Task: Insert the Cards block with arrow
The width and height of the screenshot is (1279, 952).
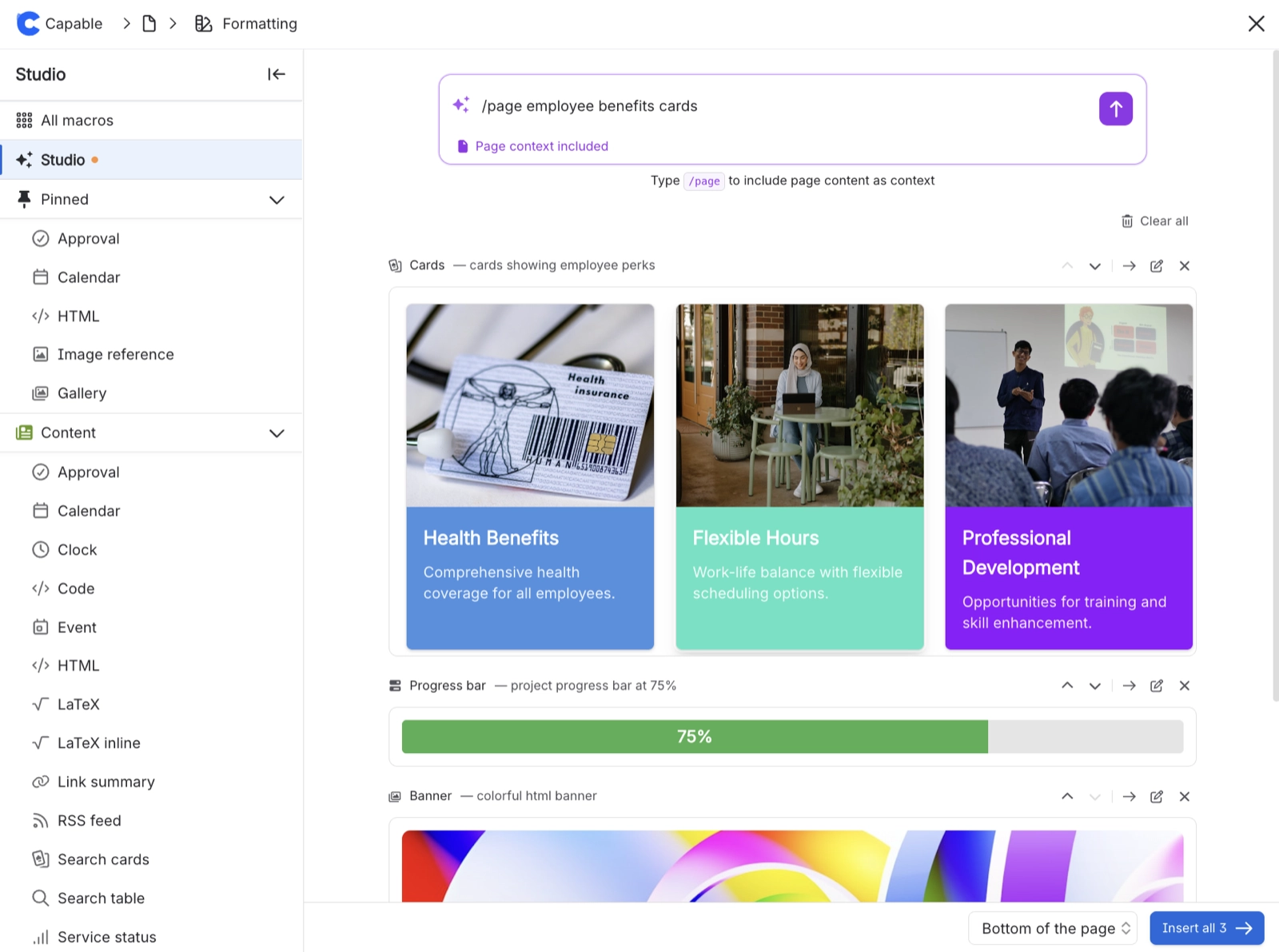Action: 1129,266
